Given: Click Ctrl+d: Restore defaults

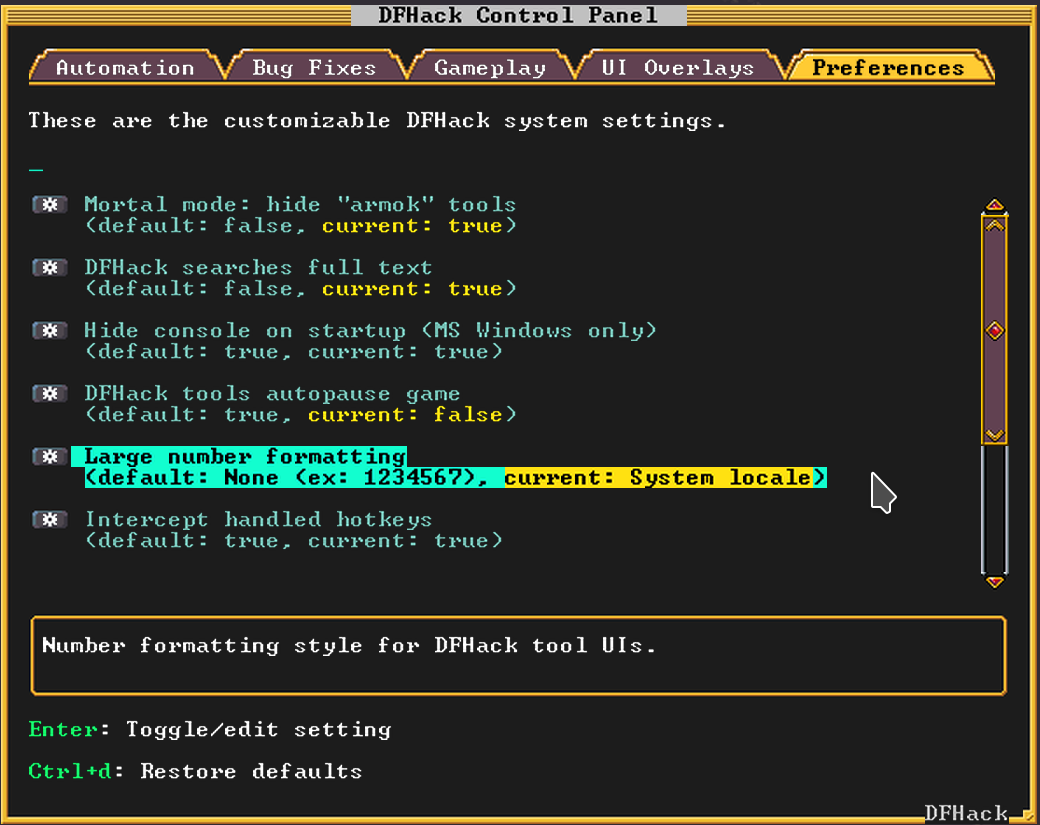Looking at the screenshot, I should pos(195,771).
